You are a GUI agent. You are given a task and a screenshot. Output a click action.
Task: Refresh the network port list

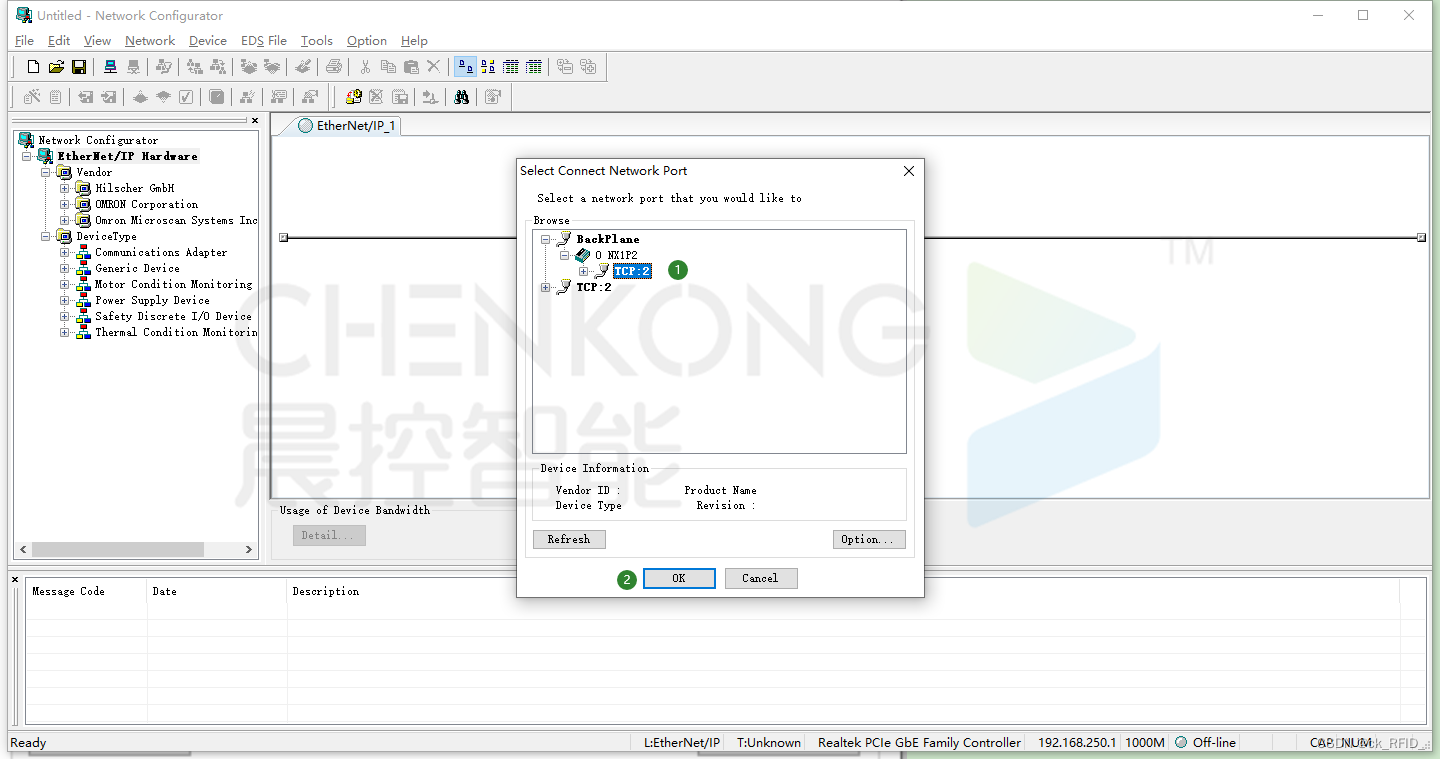tap(569, 539)
